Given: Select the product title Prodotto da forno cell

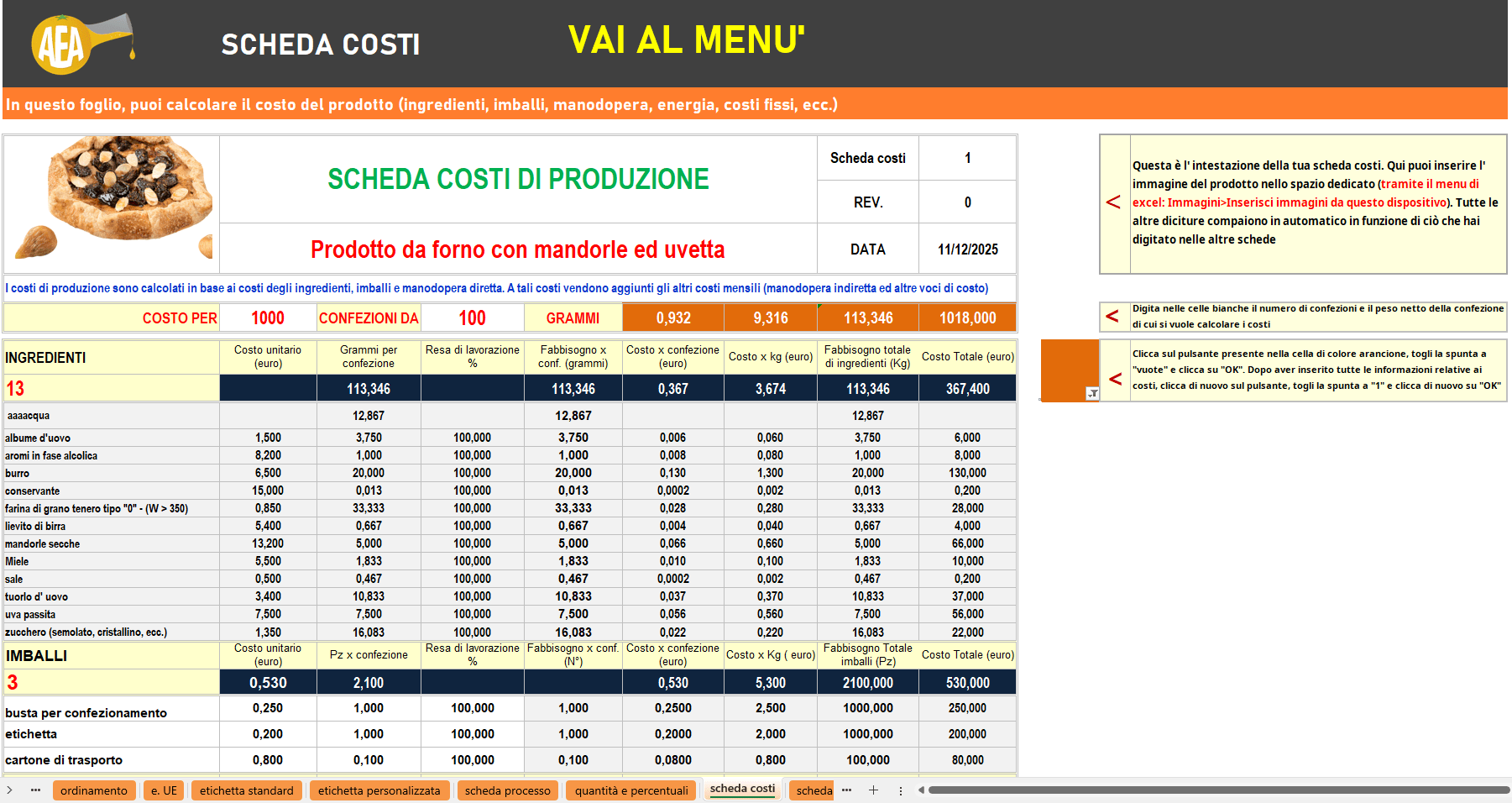Looking at the screenshot, I should [518, 249].
